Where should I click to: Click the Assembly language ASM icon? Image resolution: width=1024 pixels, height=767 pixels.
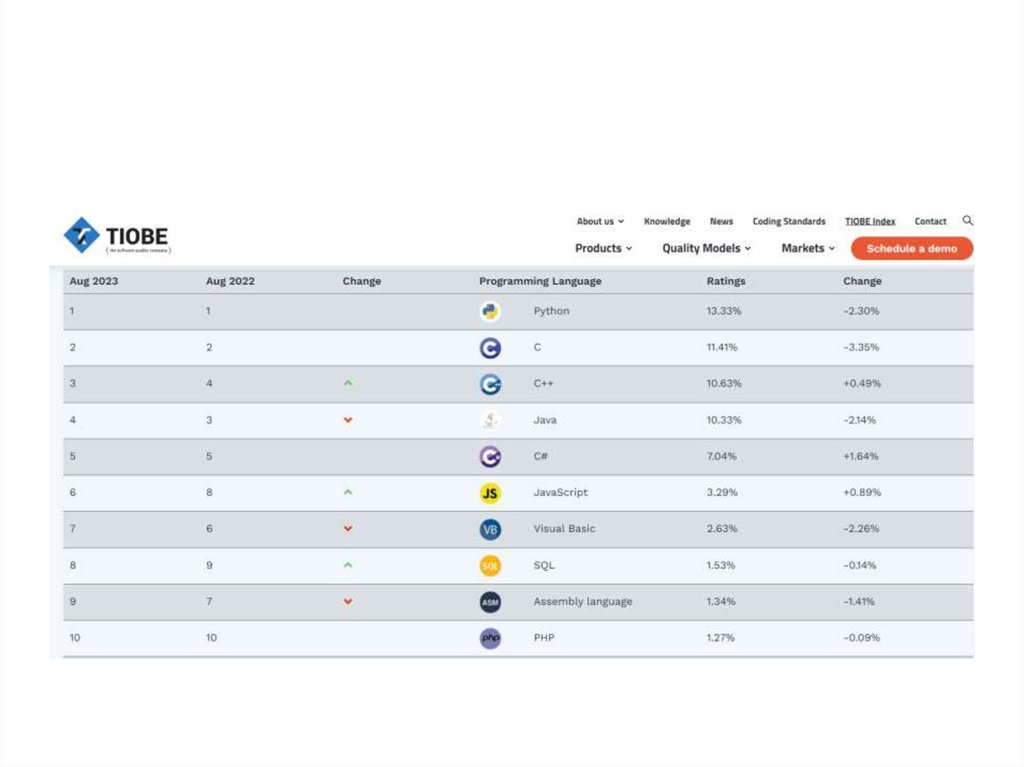click(x=490, y=602)
